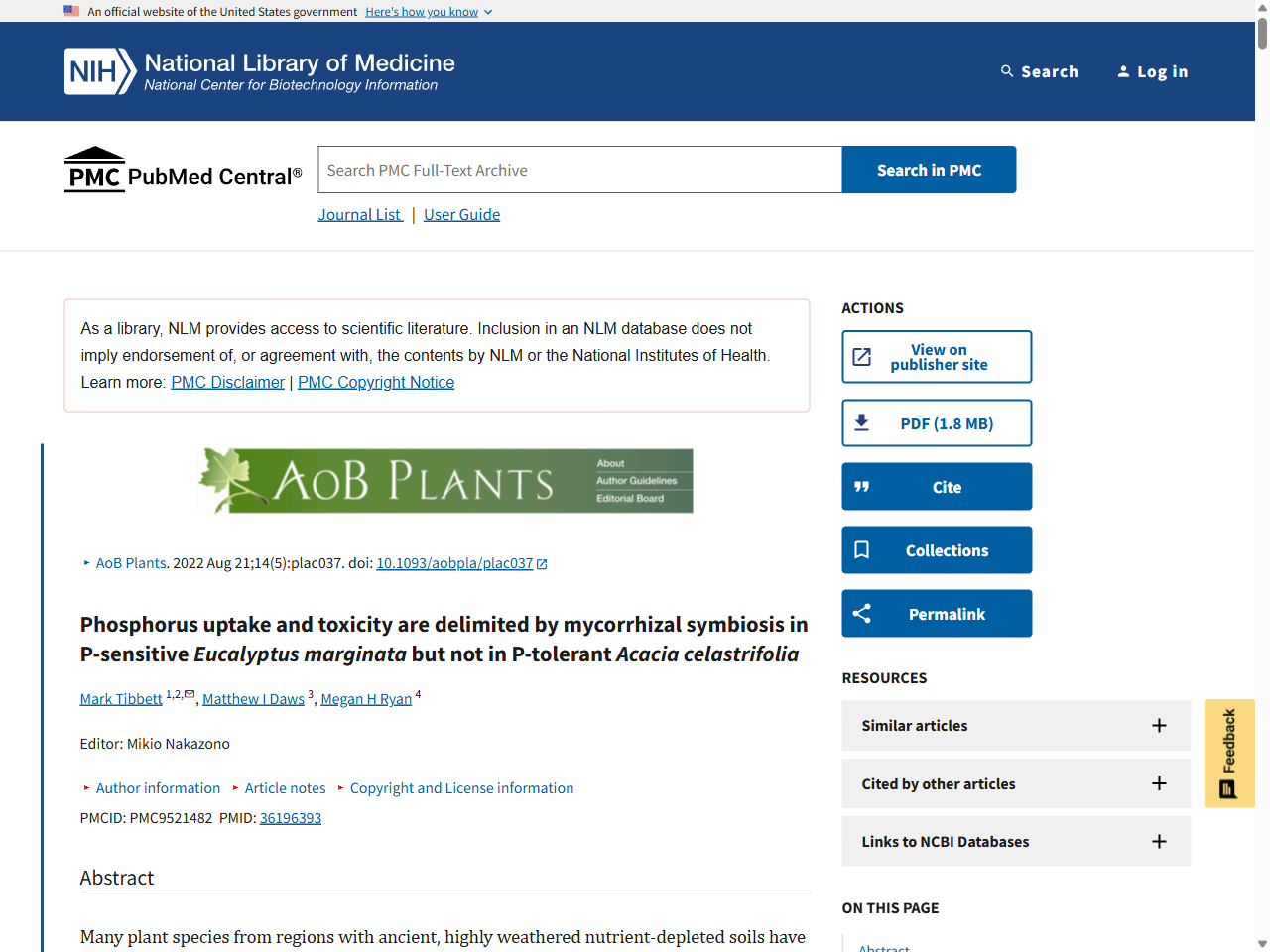Click inside the PMC full-text search field
The height and width of the screenshot is (952, 1270).
[578, 170]
